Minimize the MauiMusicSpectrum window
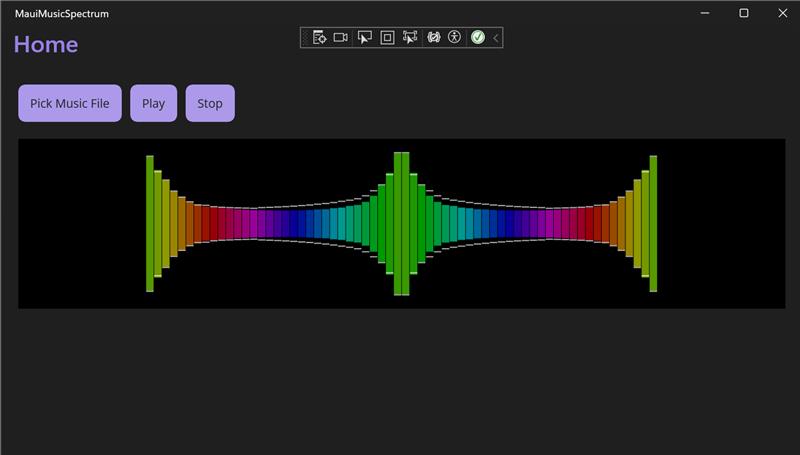Image resolution: width=800 pixels, height=455 pixels. 705,13
